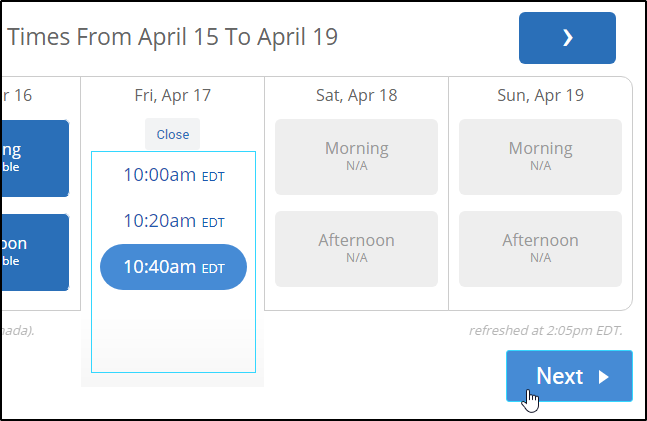
Task: Click the 'Times From April 15' heading
Action: click(x=172, y=37)
